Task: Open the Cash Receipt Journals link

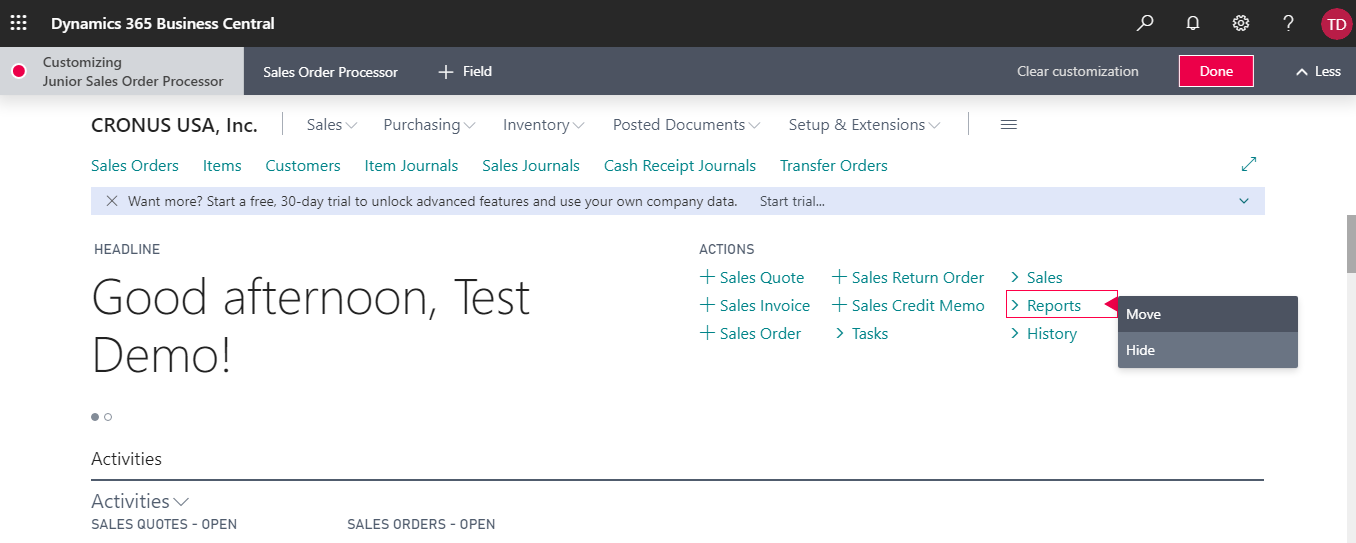Action: tap(680, 166)
